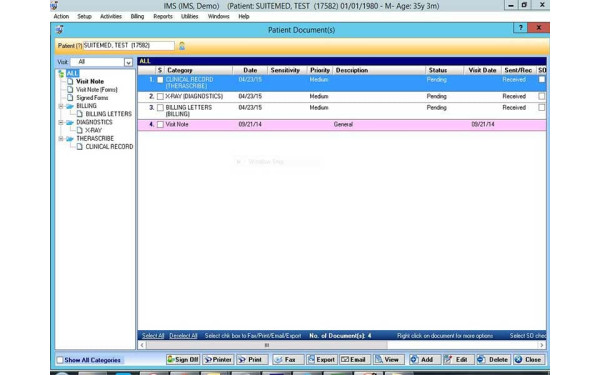Select CLINICAL RECORD document node

coord(109,147)
